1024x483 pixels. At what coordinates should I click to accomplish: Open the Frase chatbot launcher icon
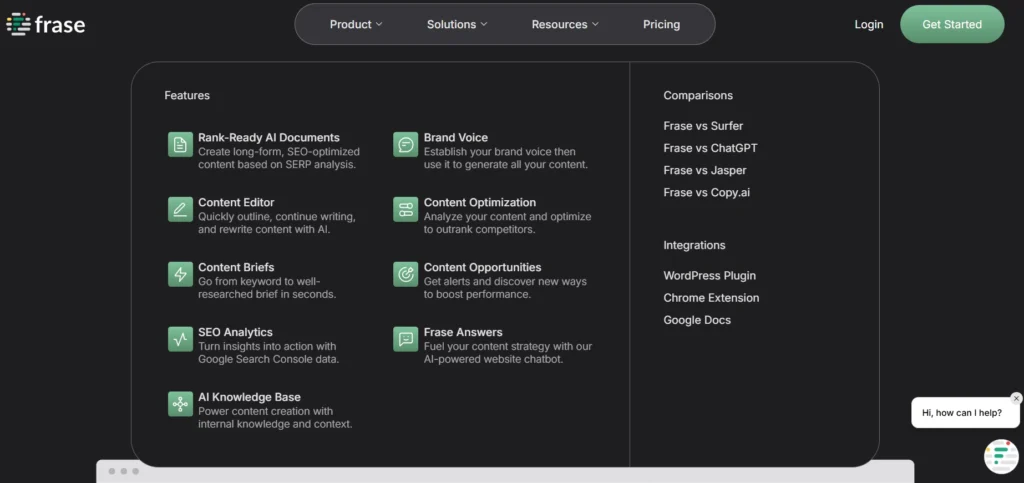(1001, 456)
